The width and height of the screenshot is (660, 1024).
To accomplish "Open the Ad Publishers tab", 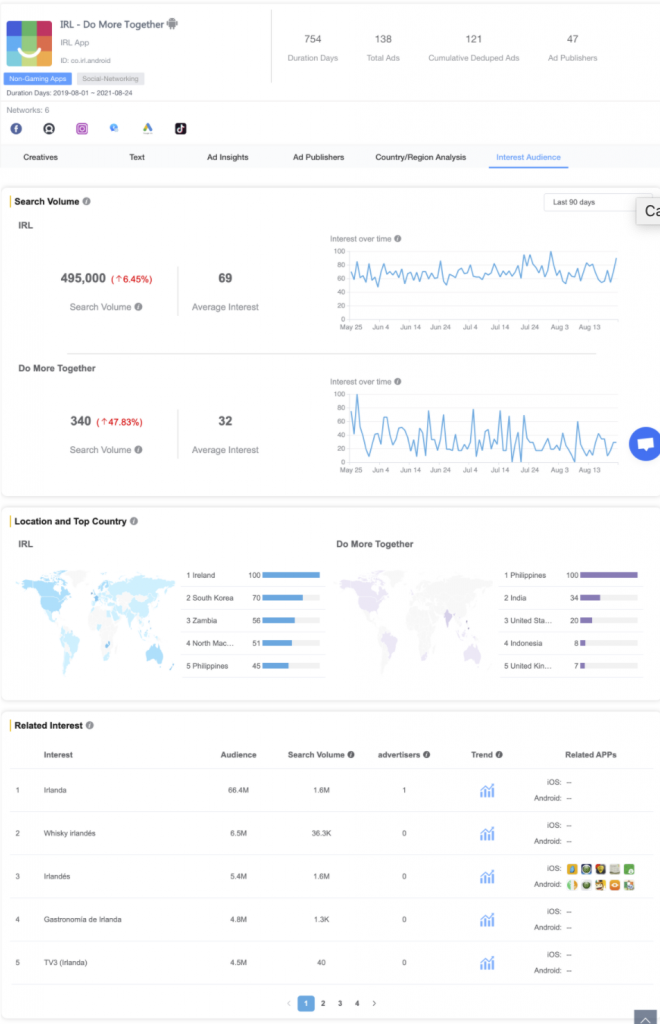I will [319, 157].
